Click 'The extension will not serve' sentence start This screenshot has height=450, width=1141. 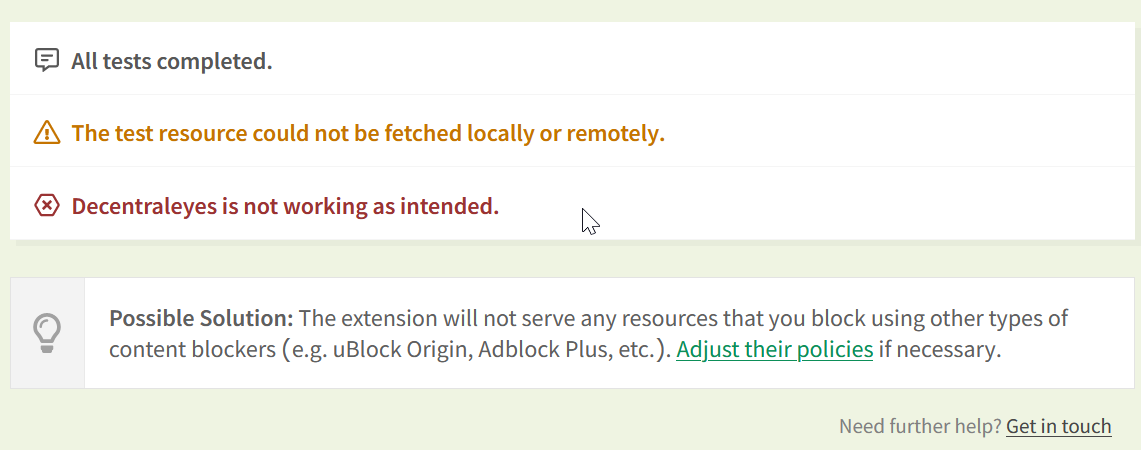(x=420, y=319)
